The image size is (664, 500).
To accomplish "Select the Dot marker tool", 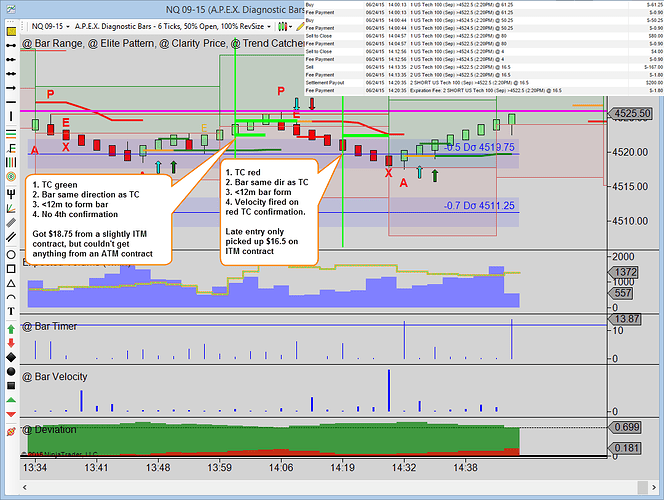I will 11,371.
